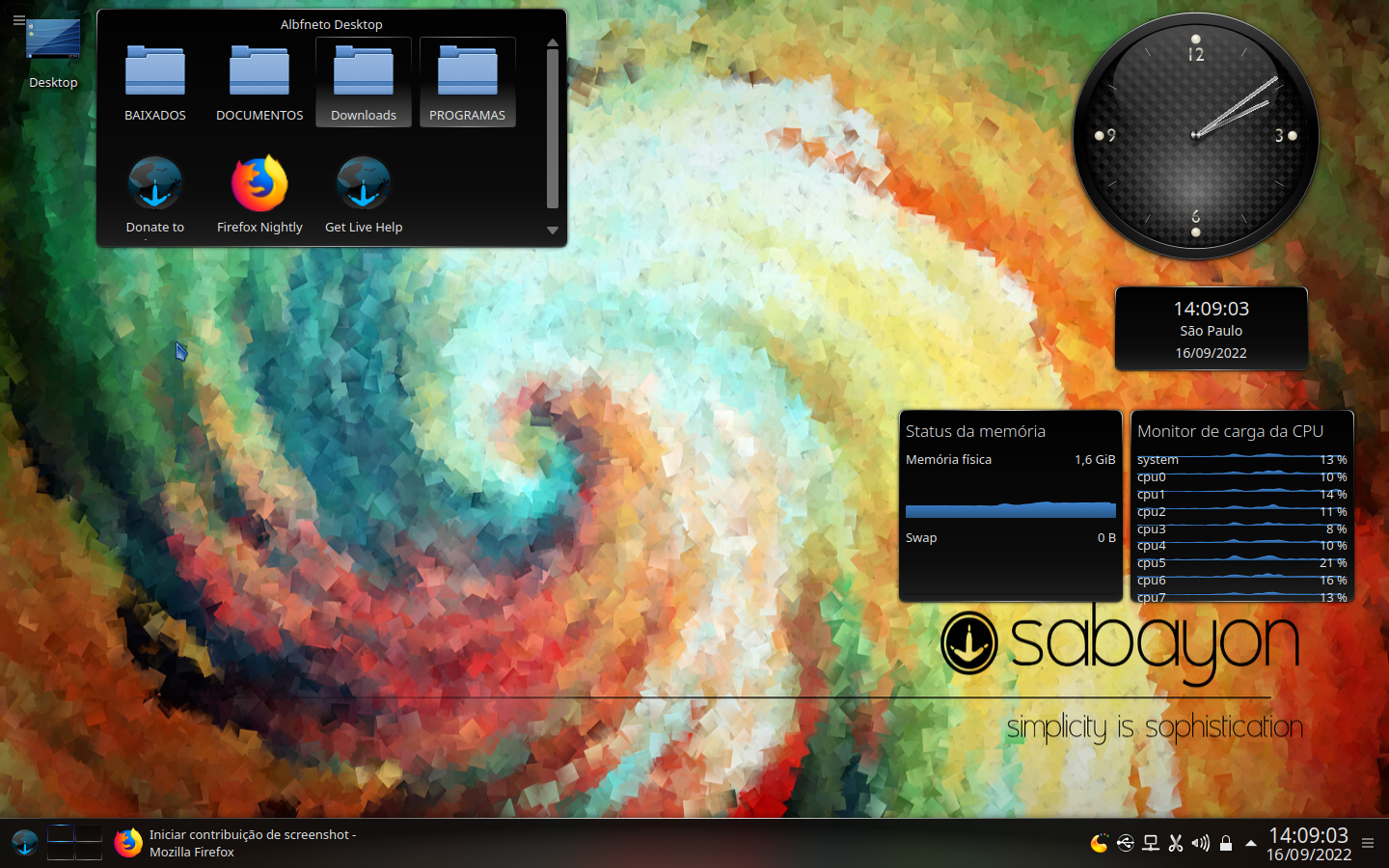Click the cpu1 row in the CPU monitor

(1242, 495)
